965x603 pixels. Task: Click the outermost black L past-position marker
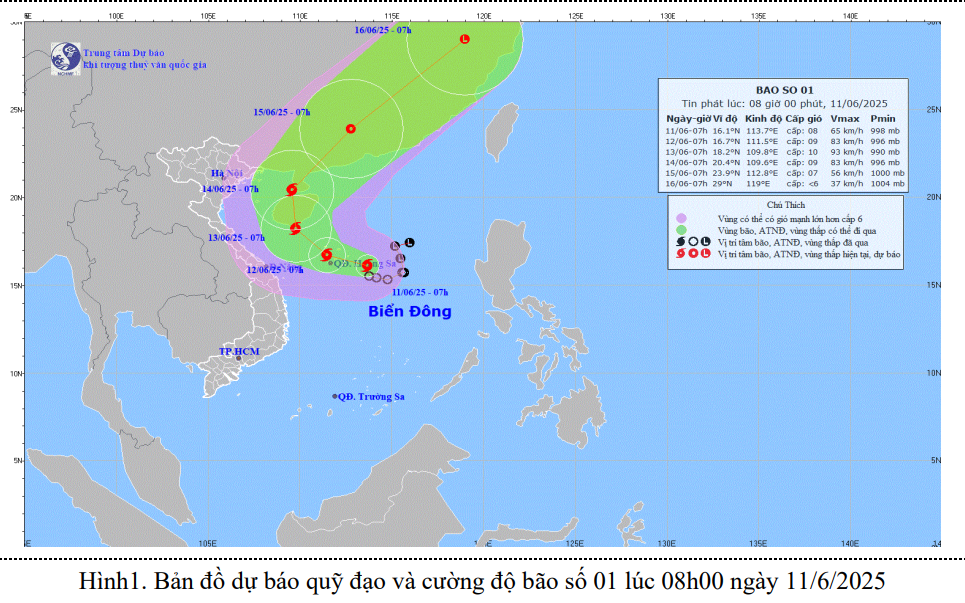(409, 243)
